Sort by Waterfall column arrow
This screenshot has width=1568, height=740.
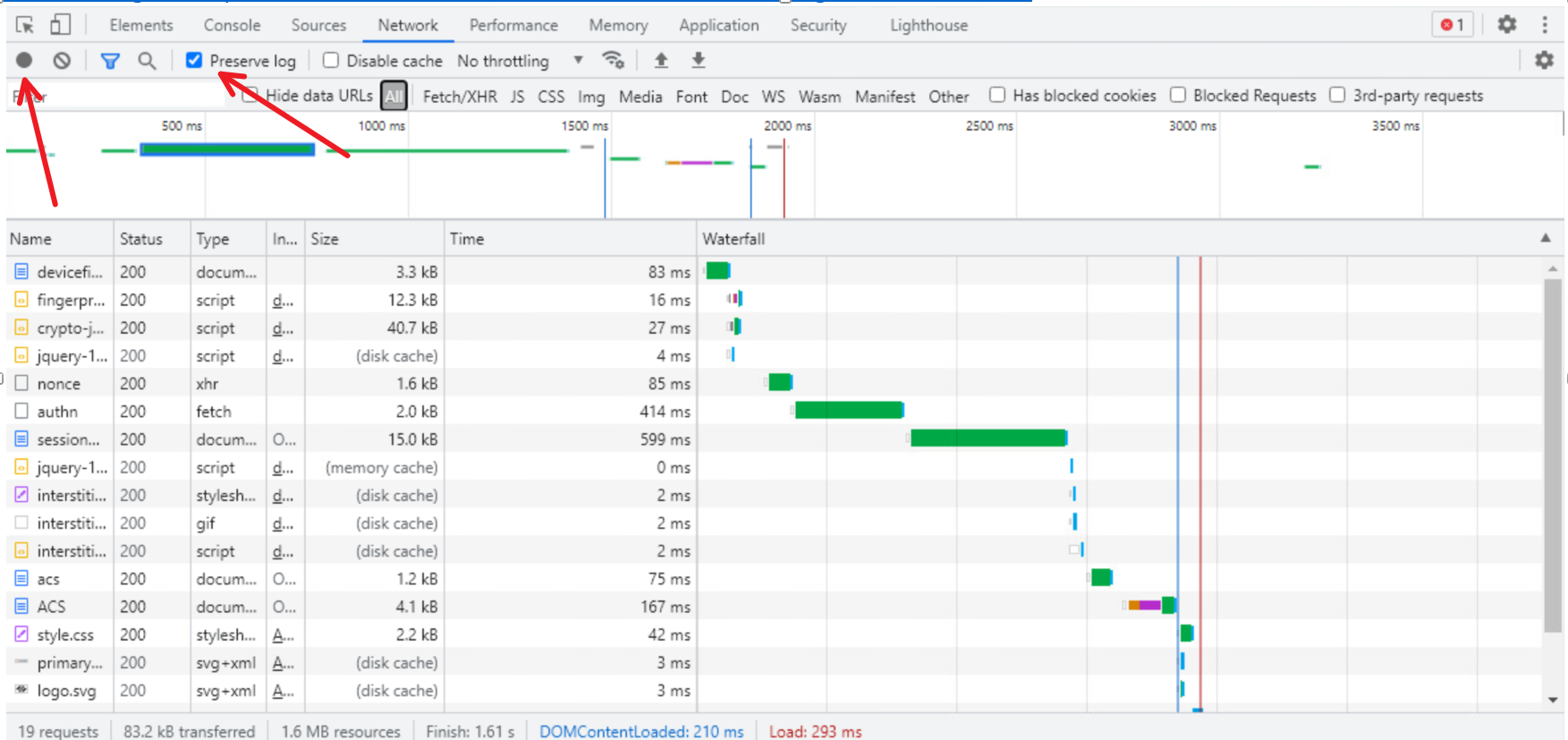click(1545, 238)
